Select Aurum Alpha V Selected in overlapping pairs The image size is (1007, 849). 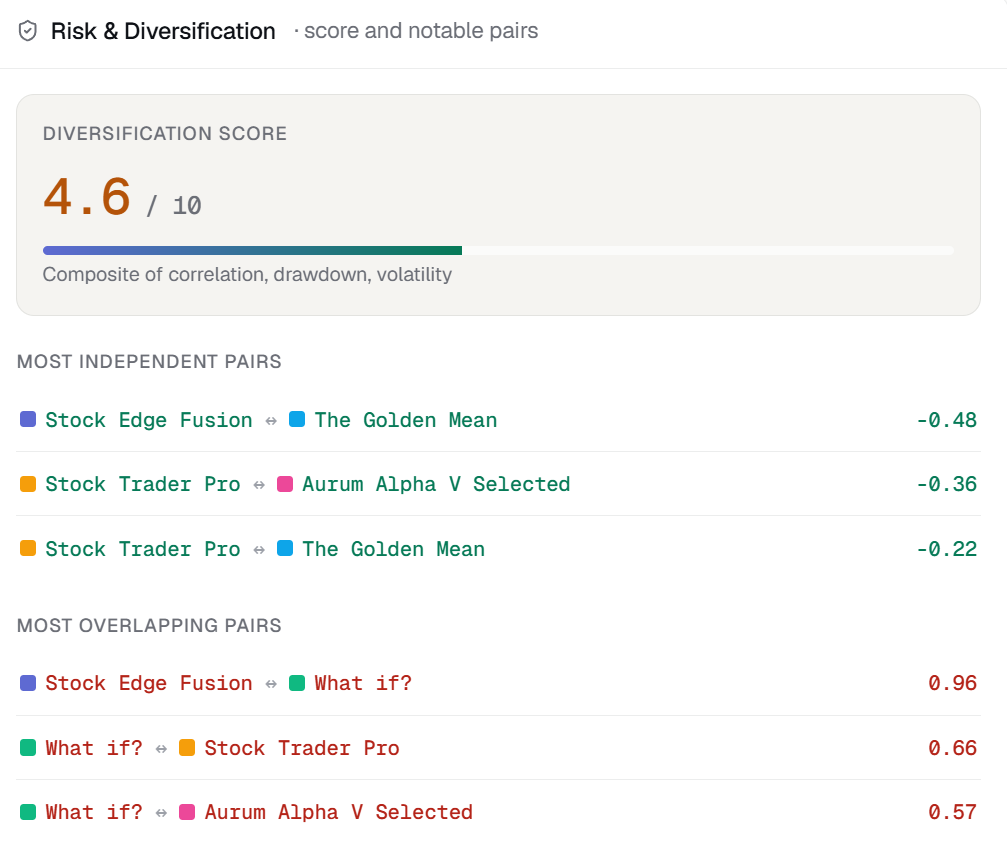click(338, 812)
